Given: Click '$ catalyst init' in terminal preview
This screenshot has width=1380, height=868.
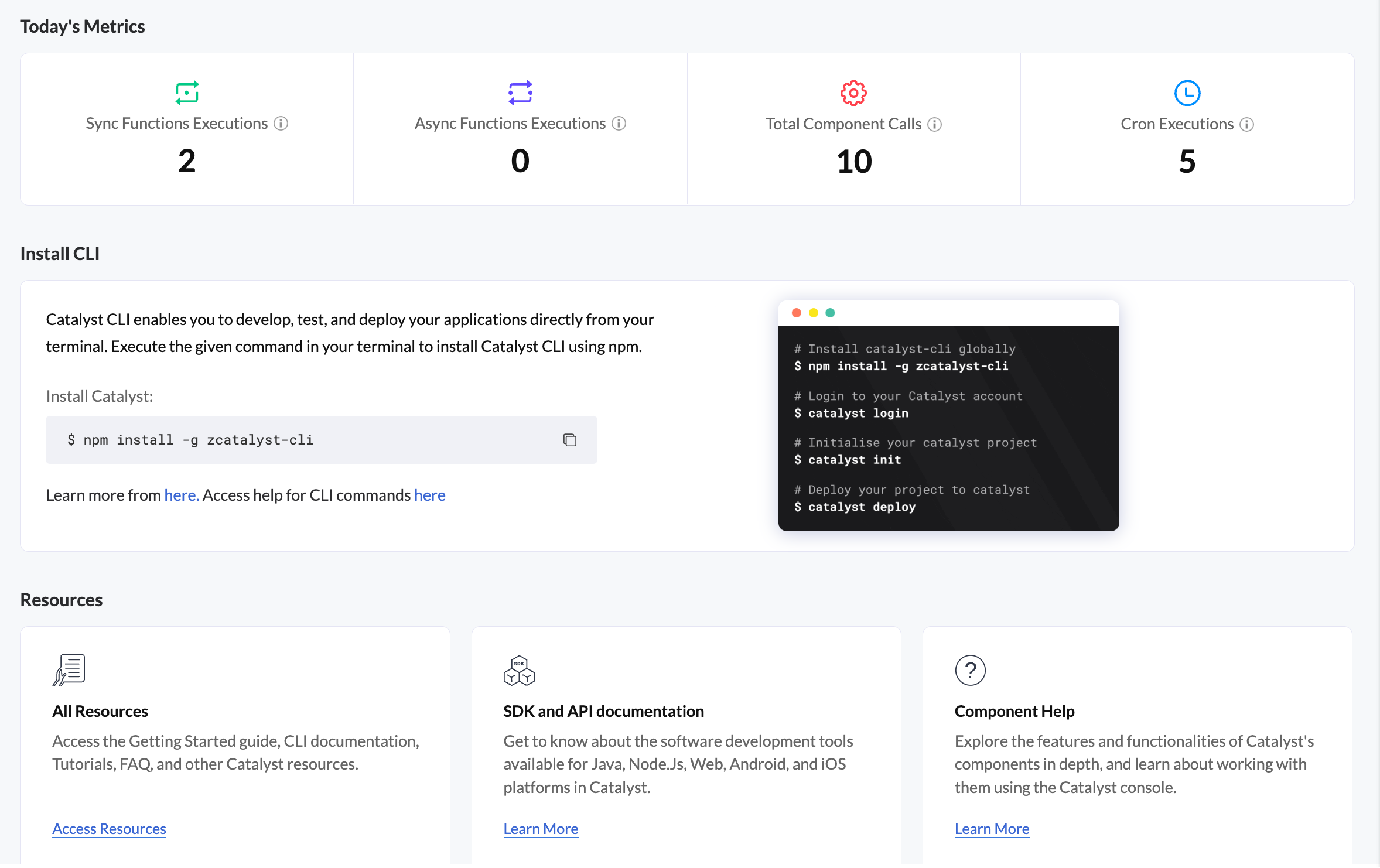Looking at the screenshot, I should (848, 460).
